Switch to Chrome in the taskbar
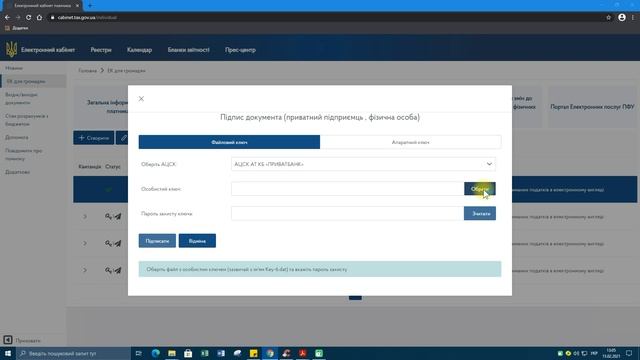 pyautogui.click(x=270, y=353)
